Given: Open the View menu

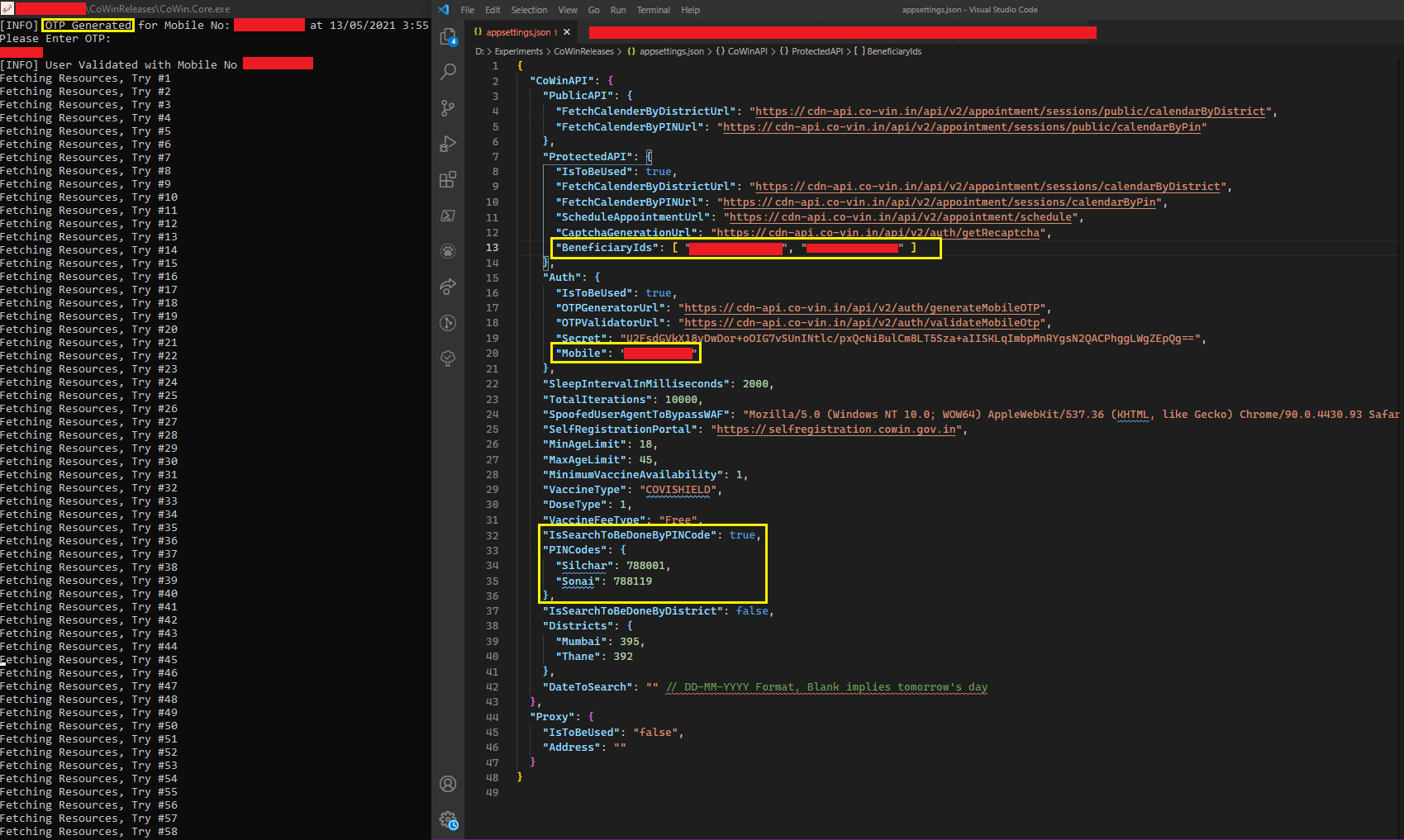Looking at the screenshot, I should pos(568,10).
